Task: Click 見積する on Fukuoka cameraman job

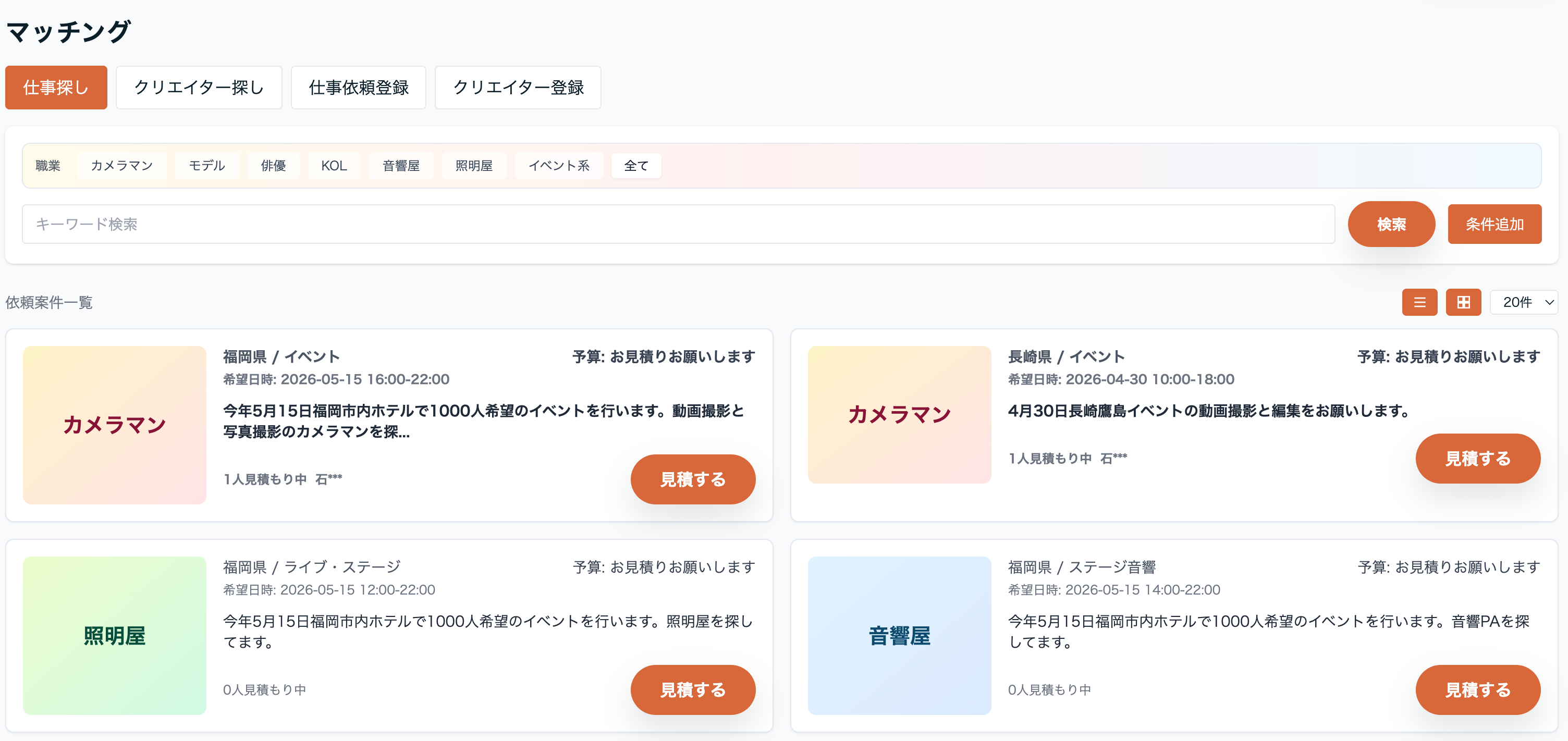Action: point(692,479)
